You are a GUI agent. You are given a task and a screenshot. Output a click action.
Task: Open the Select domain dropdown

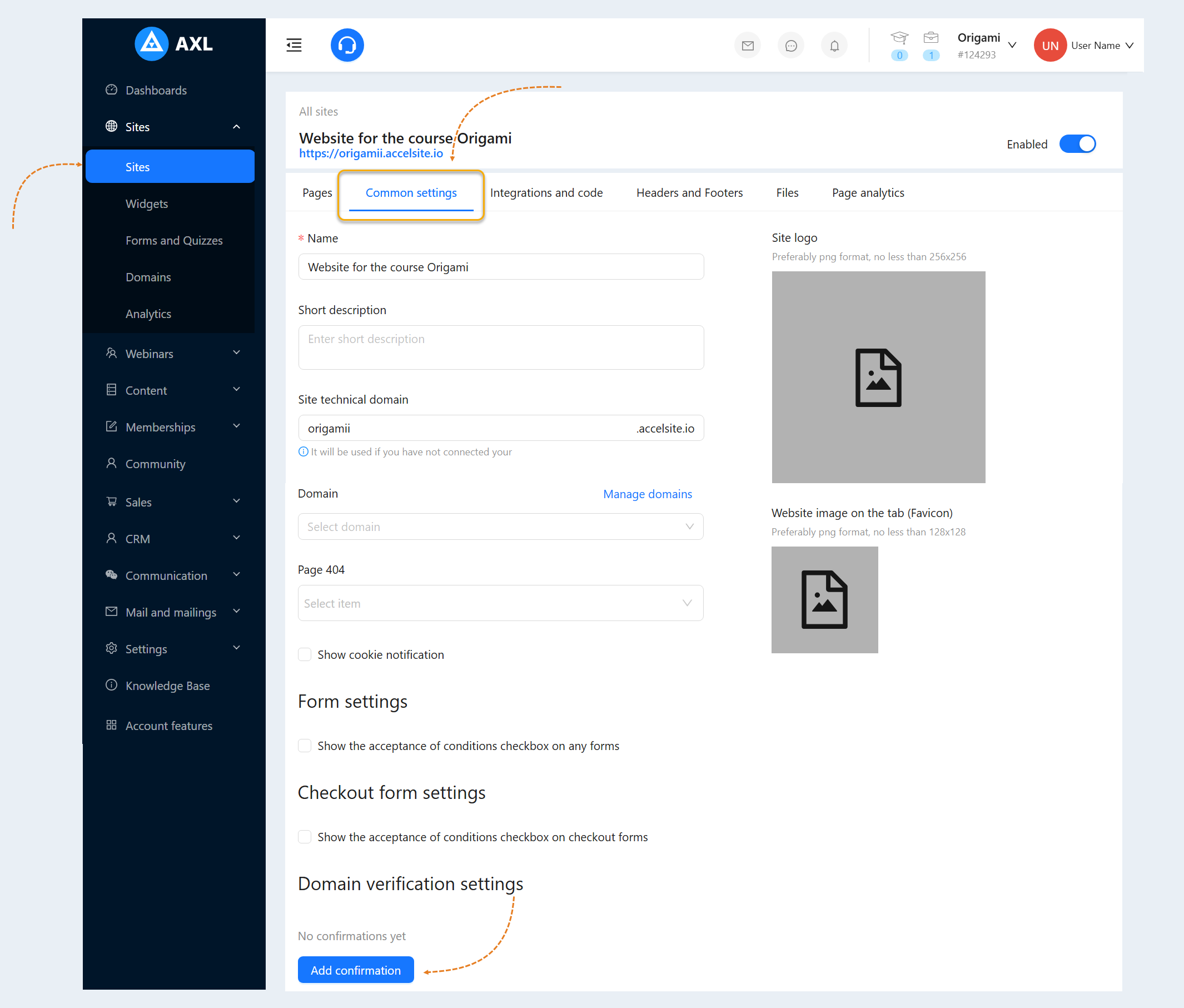coord(501,527)
